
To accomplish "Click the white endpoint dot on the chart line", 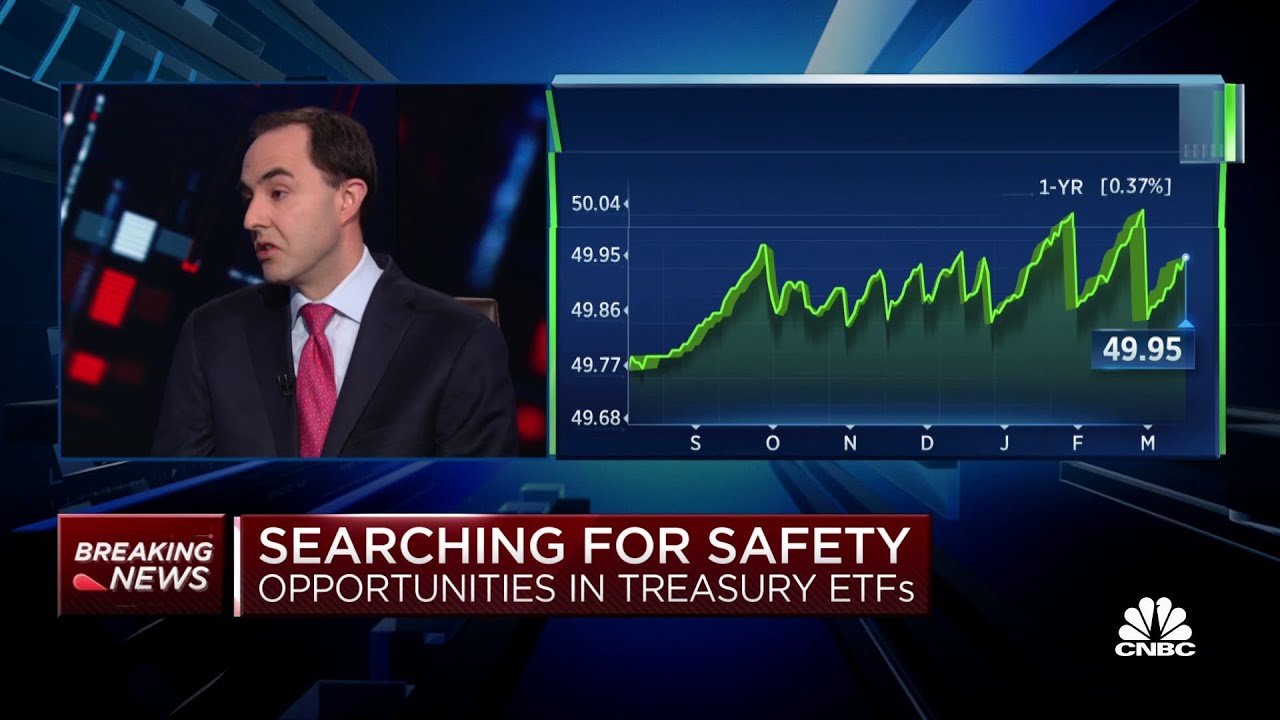I will [x=1185, y=258].
